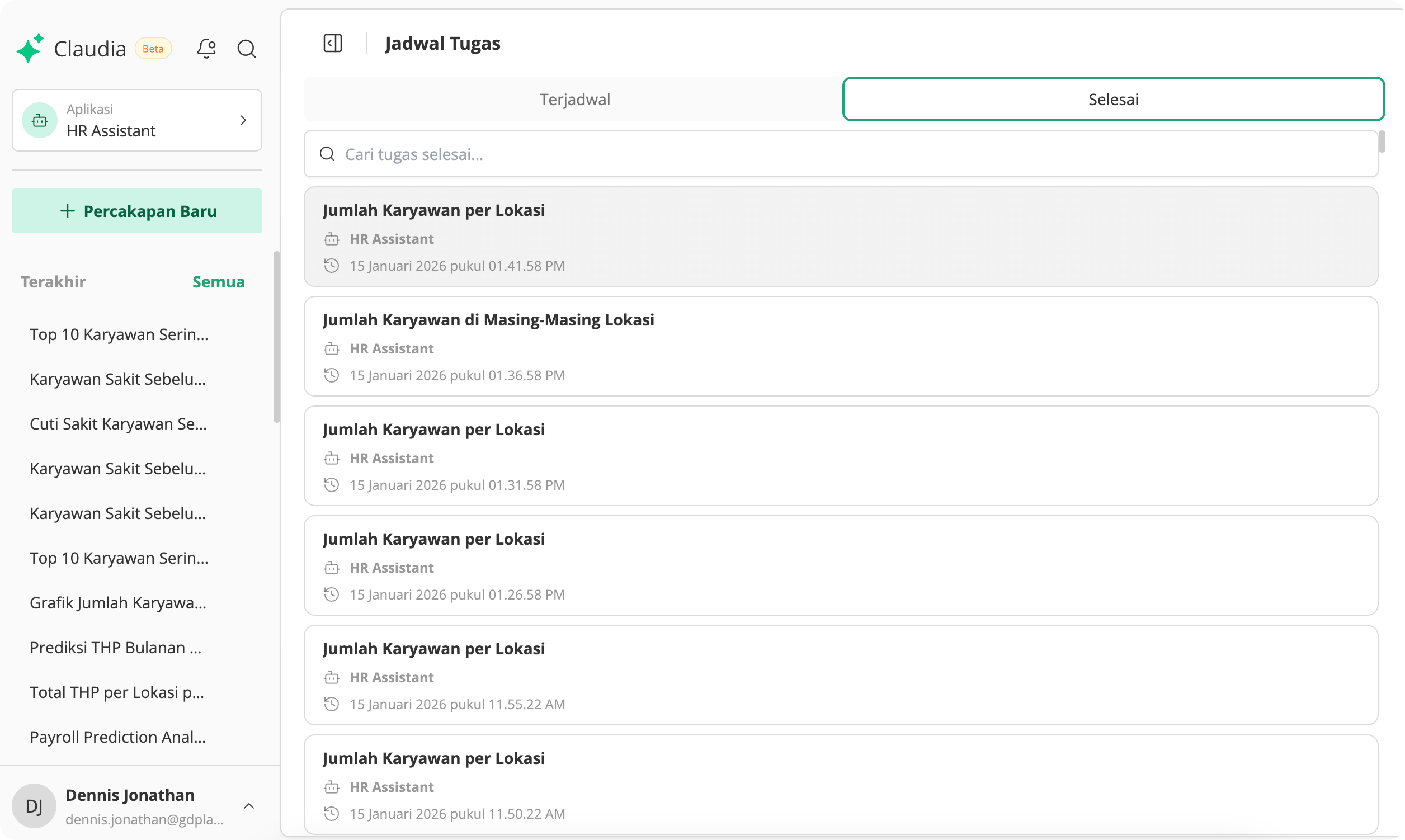Click clock icon on 01.41.58 PM task

pyautogui.click(x=332, y=266)
